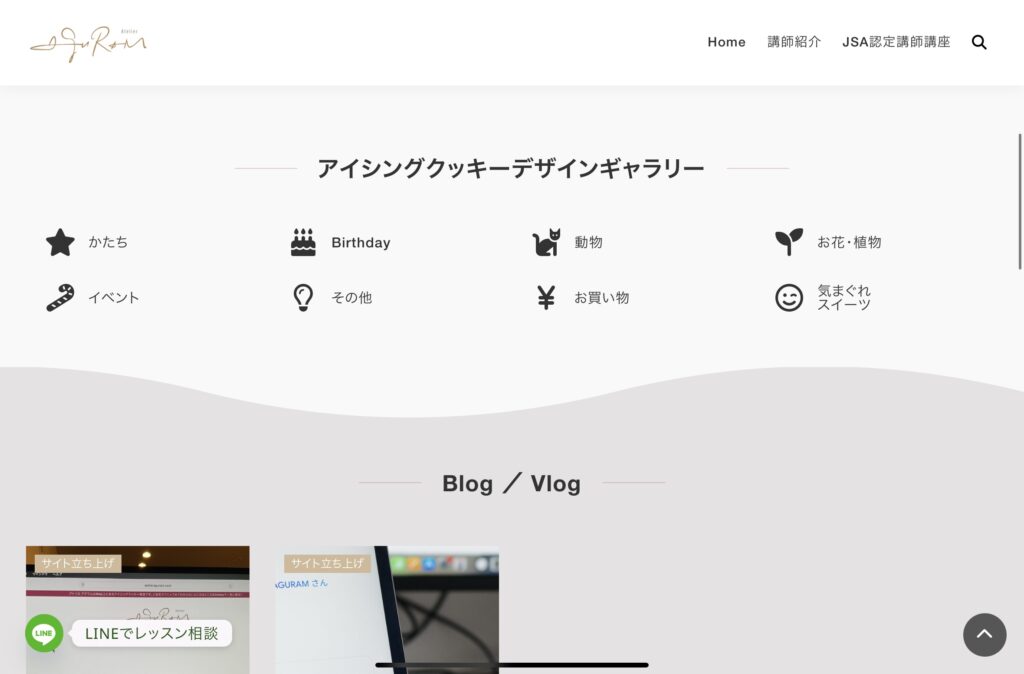
Task: Open the Birthday gallery link
Action: [360, 242]
